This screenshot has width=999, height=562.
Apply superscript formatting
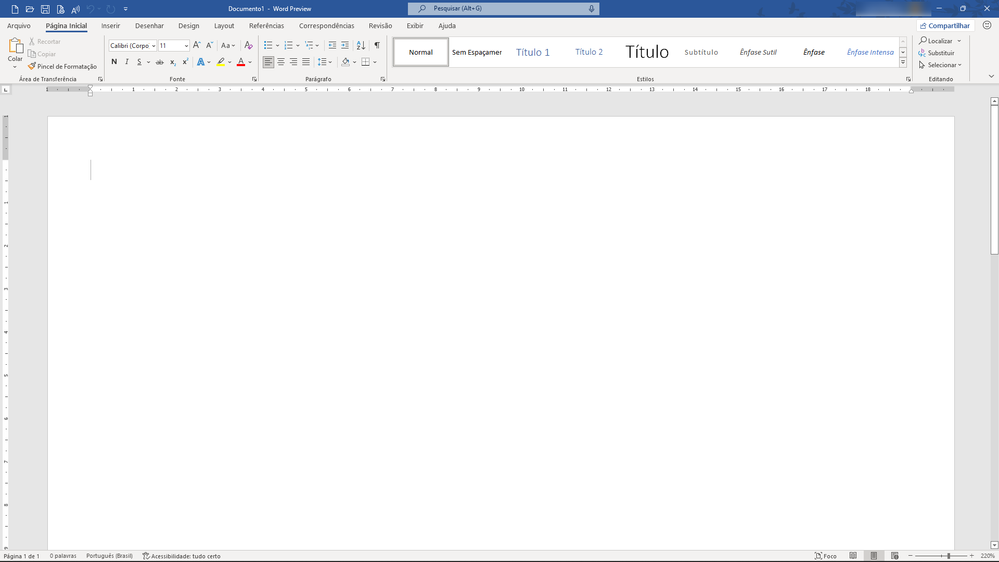tap(185, 62)
